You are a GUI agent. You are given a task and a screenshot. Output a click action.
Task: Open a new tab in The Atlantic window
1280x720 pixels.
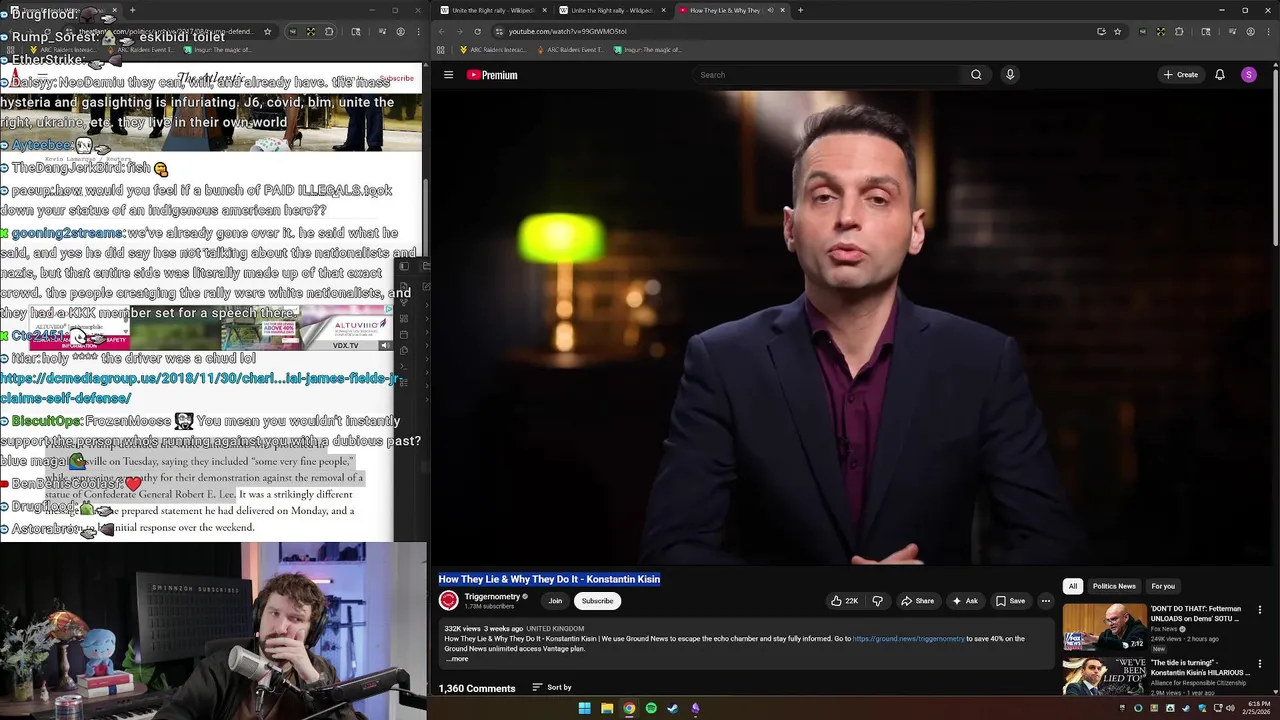pyautogui.click(x=132, y=10)
